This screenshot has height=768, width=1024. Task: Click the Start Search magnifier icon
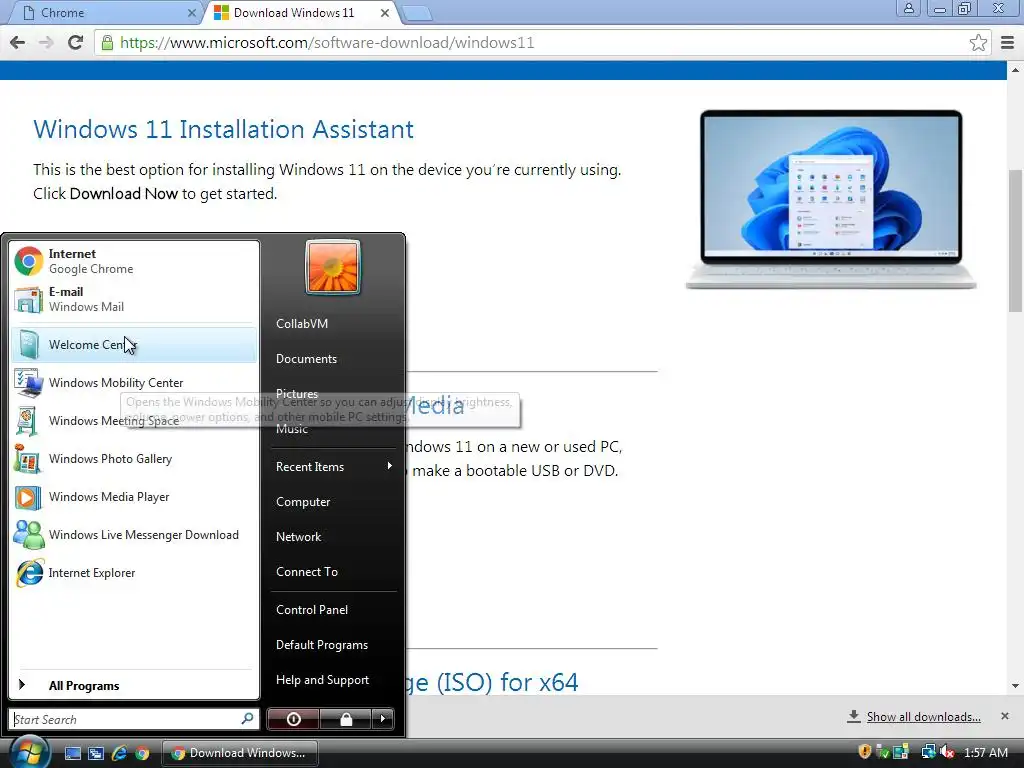click(248, 719)
